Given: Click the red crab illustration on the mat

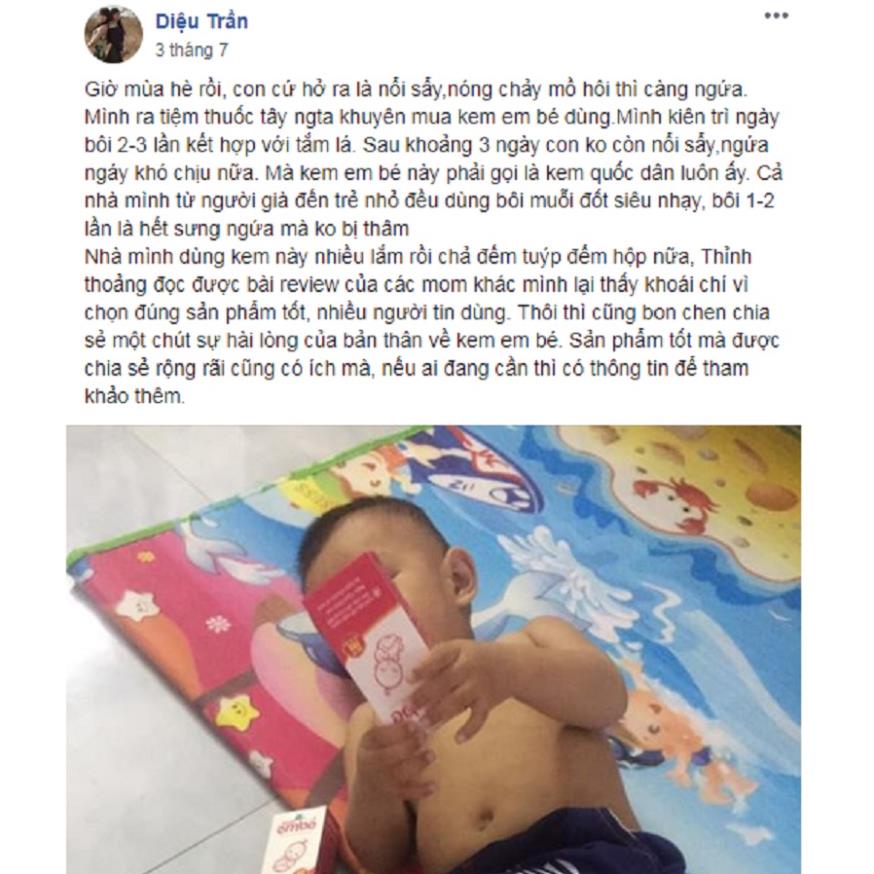Looking at the screenshot, I should (676, 501).
